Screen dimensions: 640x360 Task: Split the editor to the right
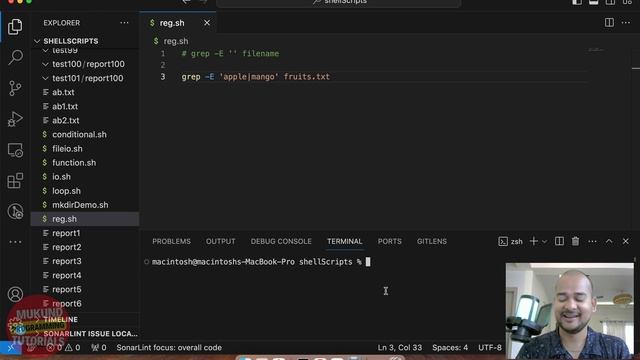pos(609,22)
